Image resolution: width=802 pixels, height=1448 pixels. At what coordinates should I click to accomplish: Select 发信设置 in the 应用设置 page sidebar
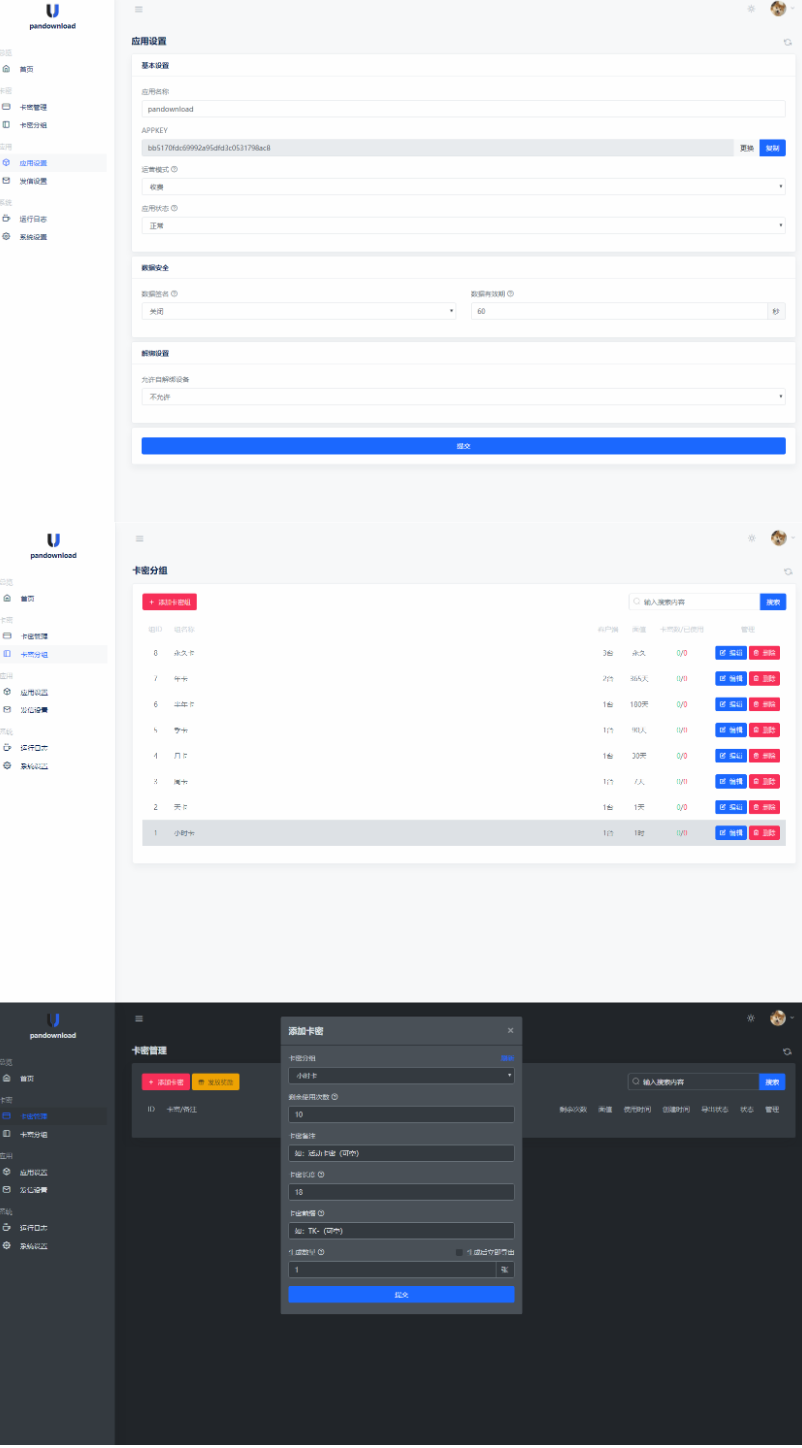click(x=33, y=181)
